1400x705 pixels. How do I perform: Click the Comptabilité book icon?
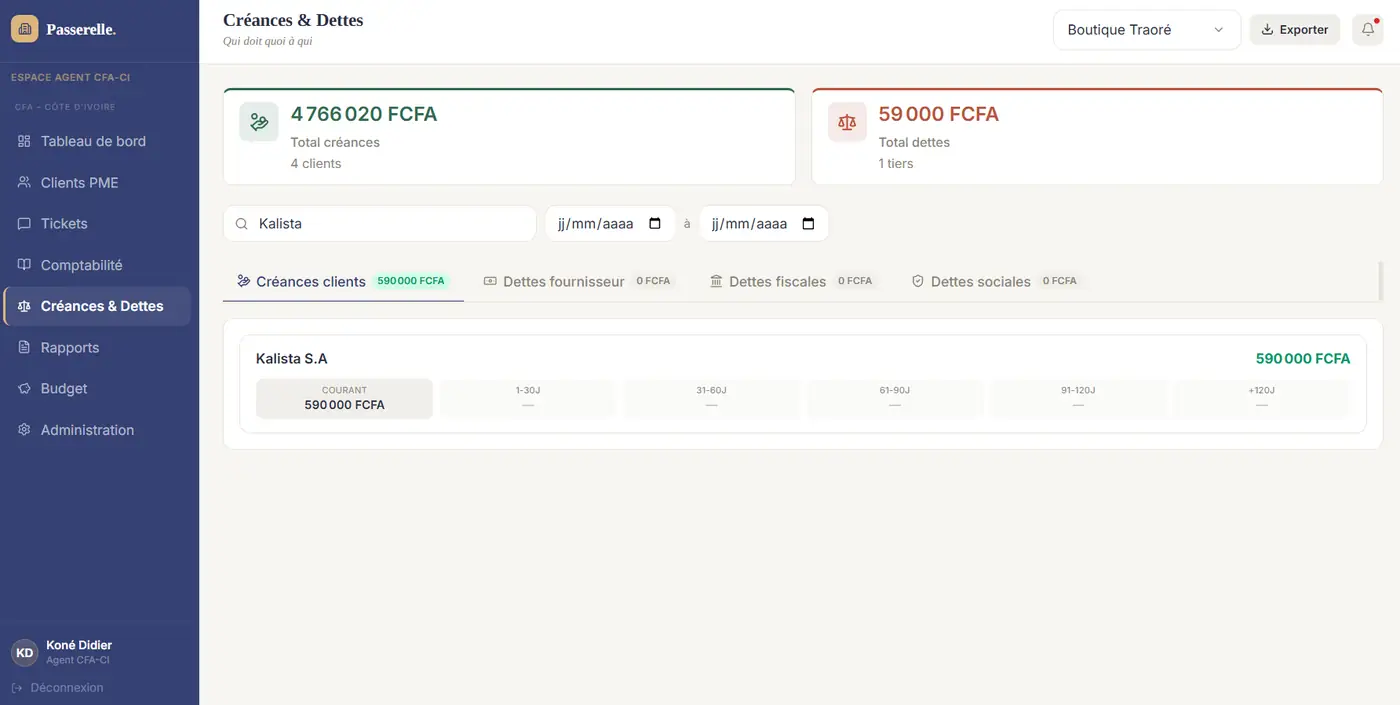pyautogui.click(x=24, y=265)
